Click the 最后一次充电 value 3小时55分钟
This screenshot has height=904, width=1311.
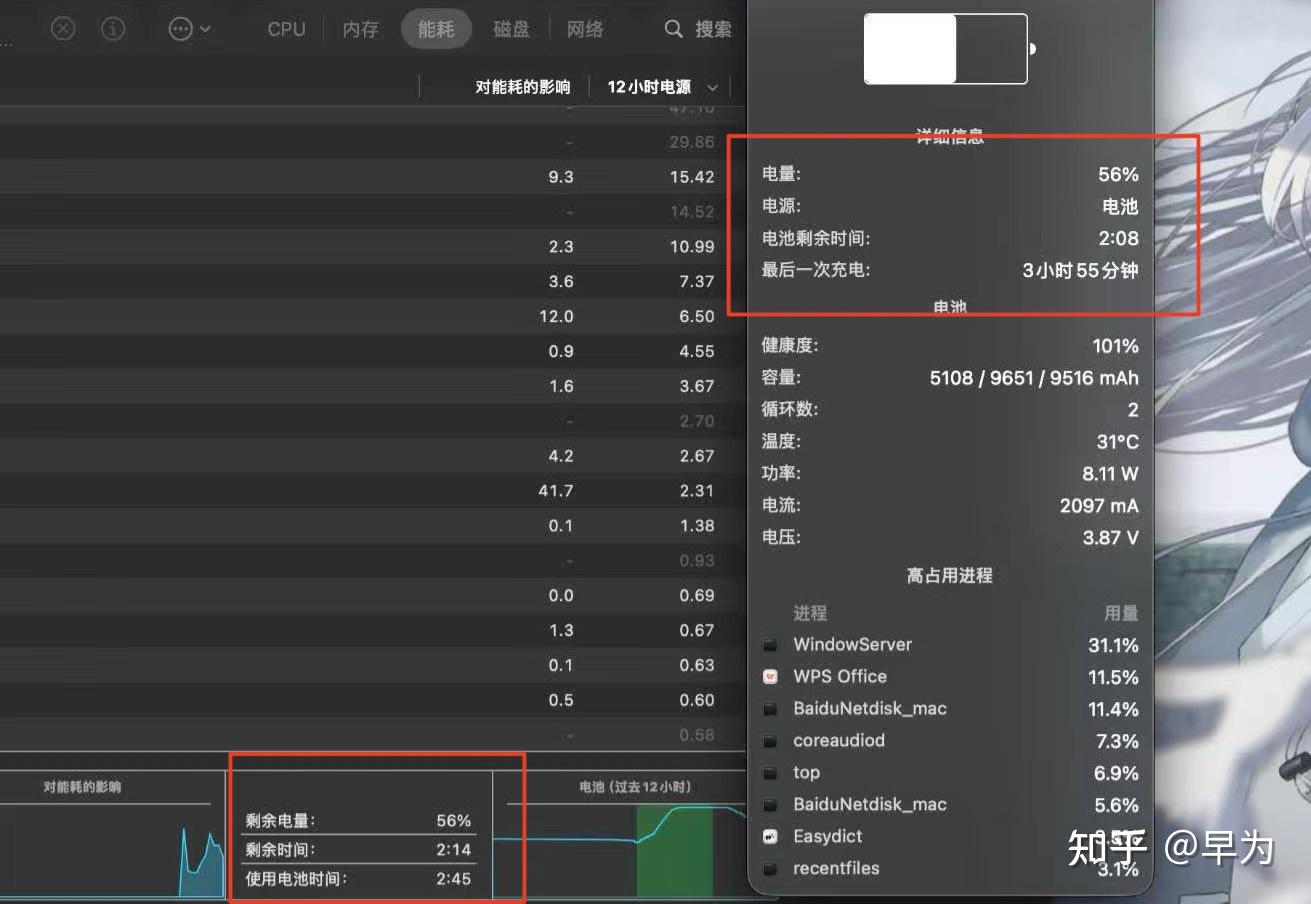pyautogui.click(x=1080, y=270)
